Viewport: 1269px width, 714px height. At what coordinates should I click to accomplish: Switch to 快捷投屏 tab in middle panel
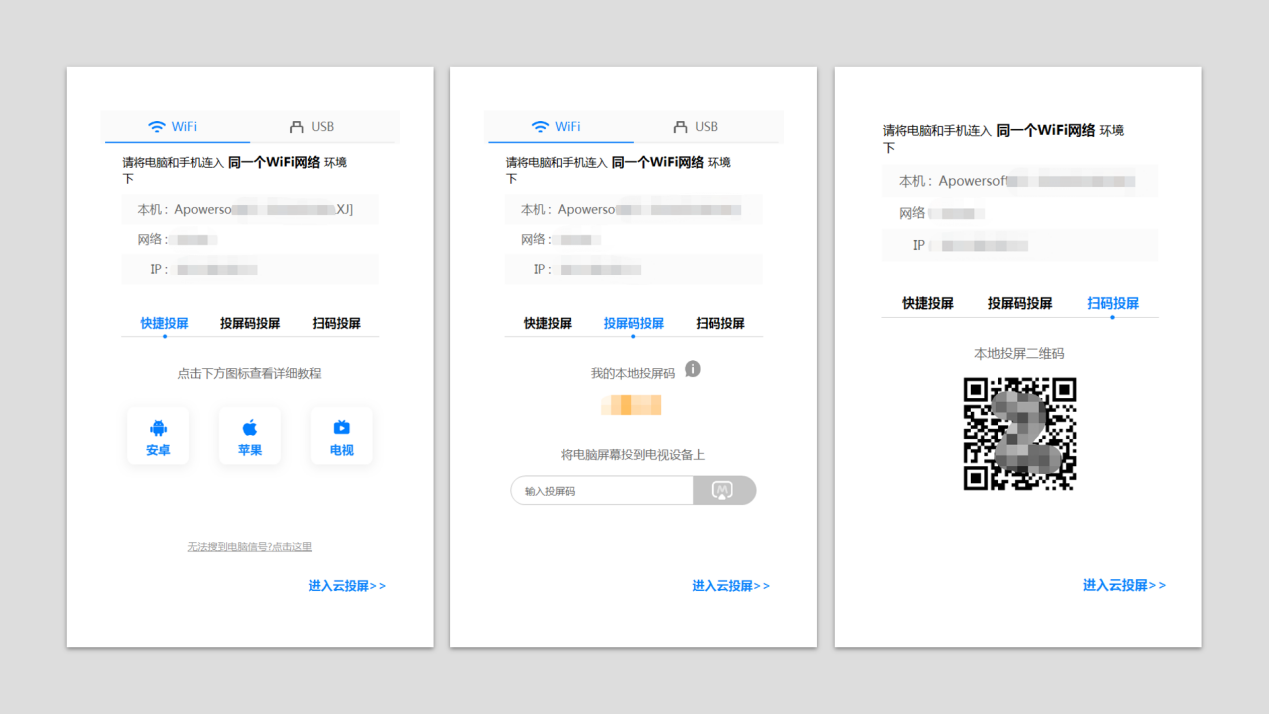[x=548, y=323]
